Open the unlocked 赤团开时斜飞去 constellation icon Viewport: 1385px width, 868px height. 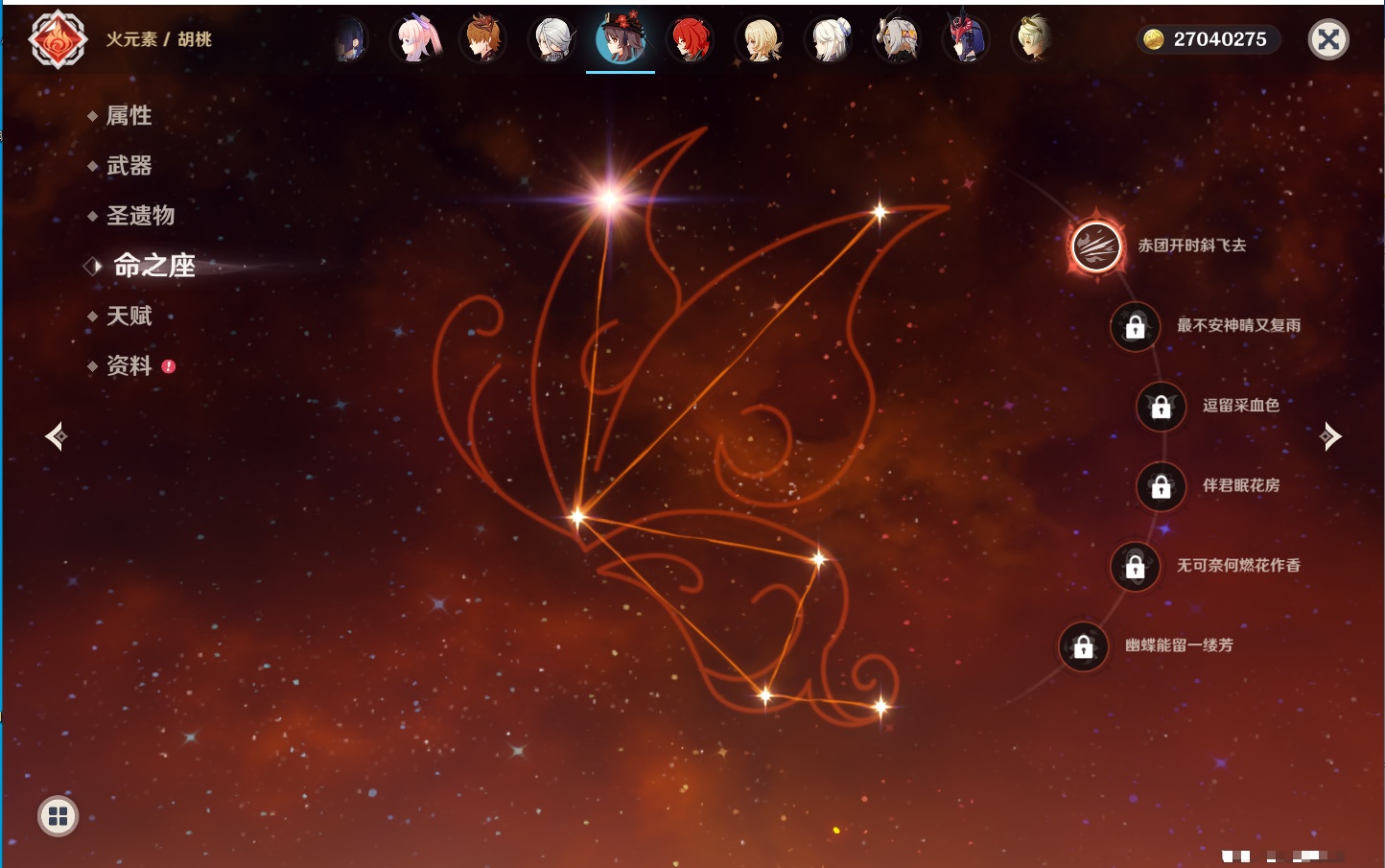click(1096, 246)
